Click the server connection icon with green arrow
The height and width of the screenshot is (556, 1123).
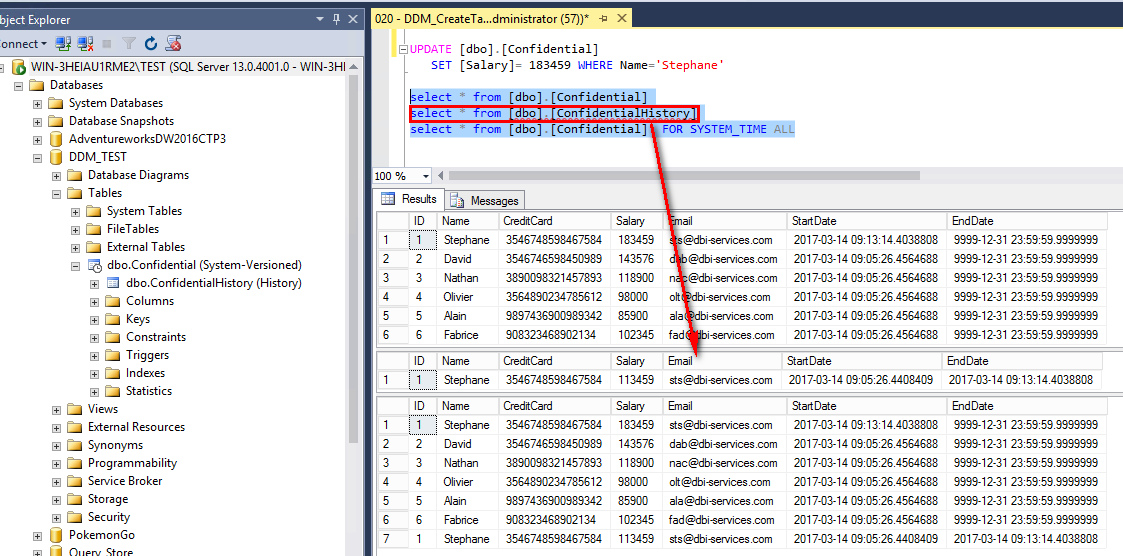[19, 67]
